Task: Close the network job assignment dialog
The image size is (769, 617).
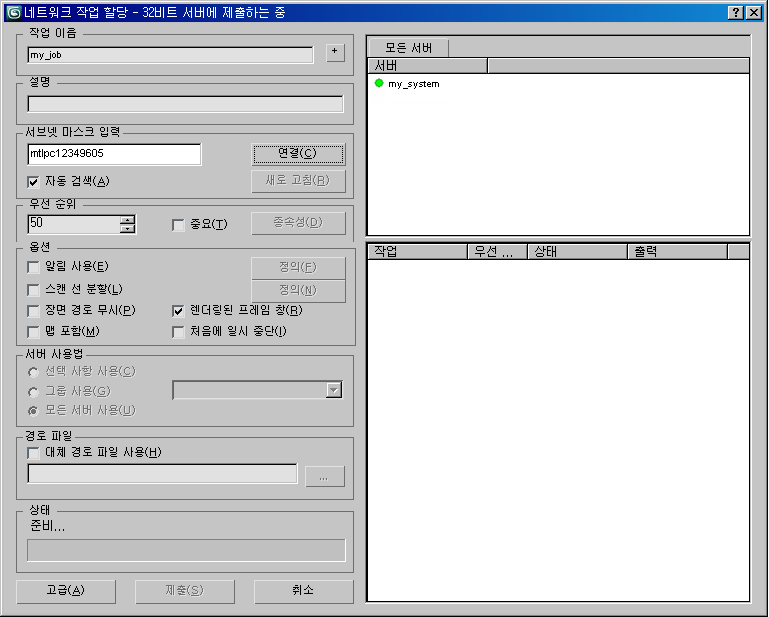Action: [753, 13]
